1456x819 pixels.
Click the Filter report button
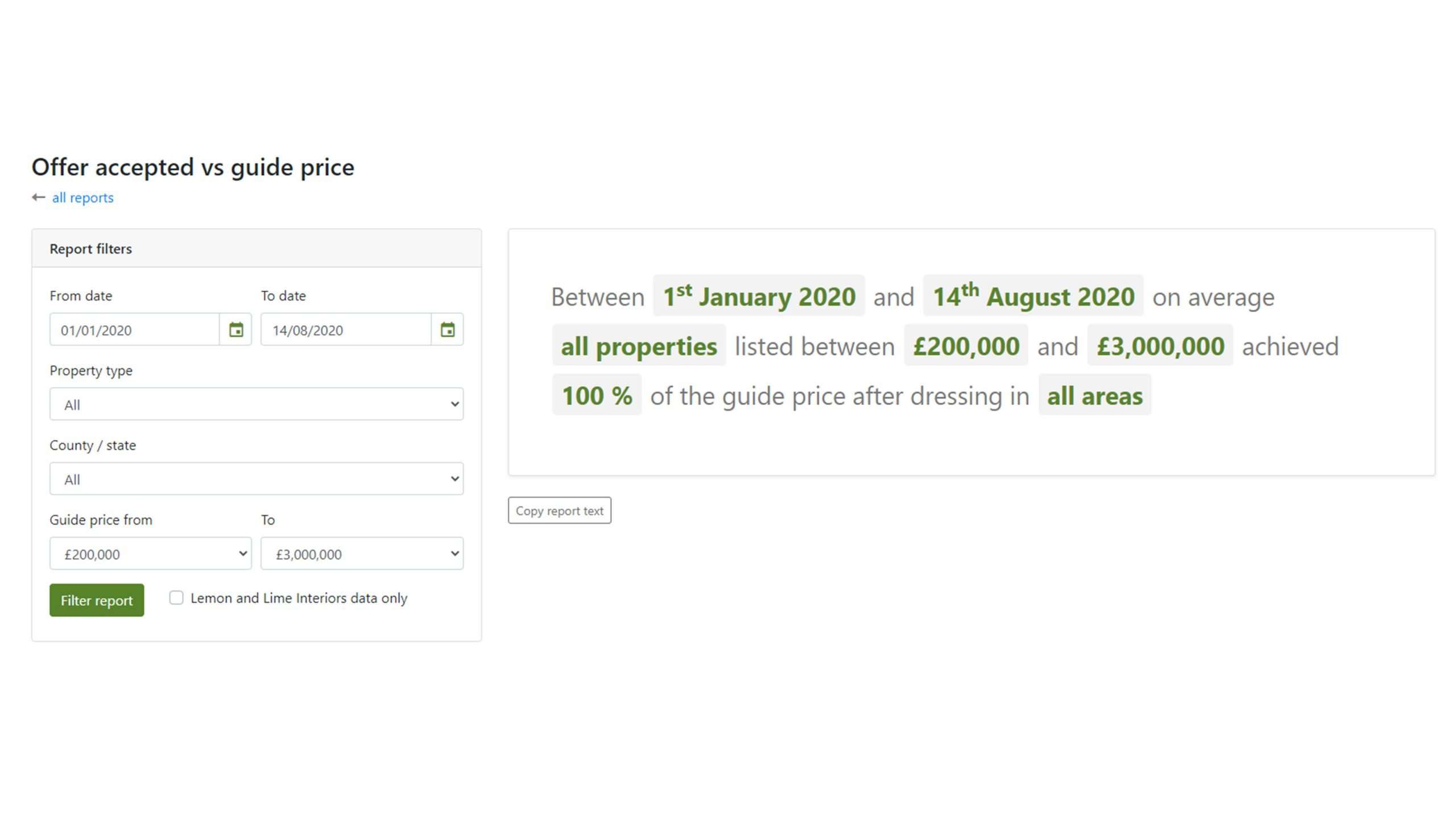(97, 600)
